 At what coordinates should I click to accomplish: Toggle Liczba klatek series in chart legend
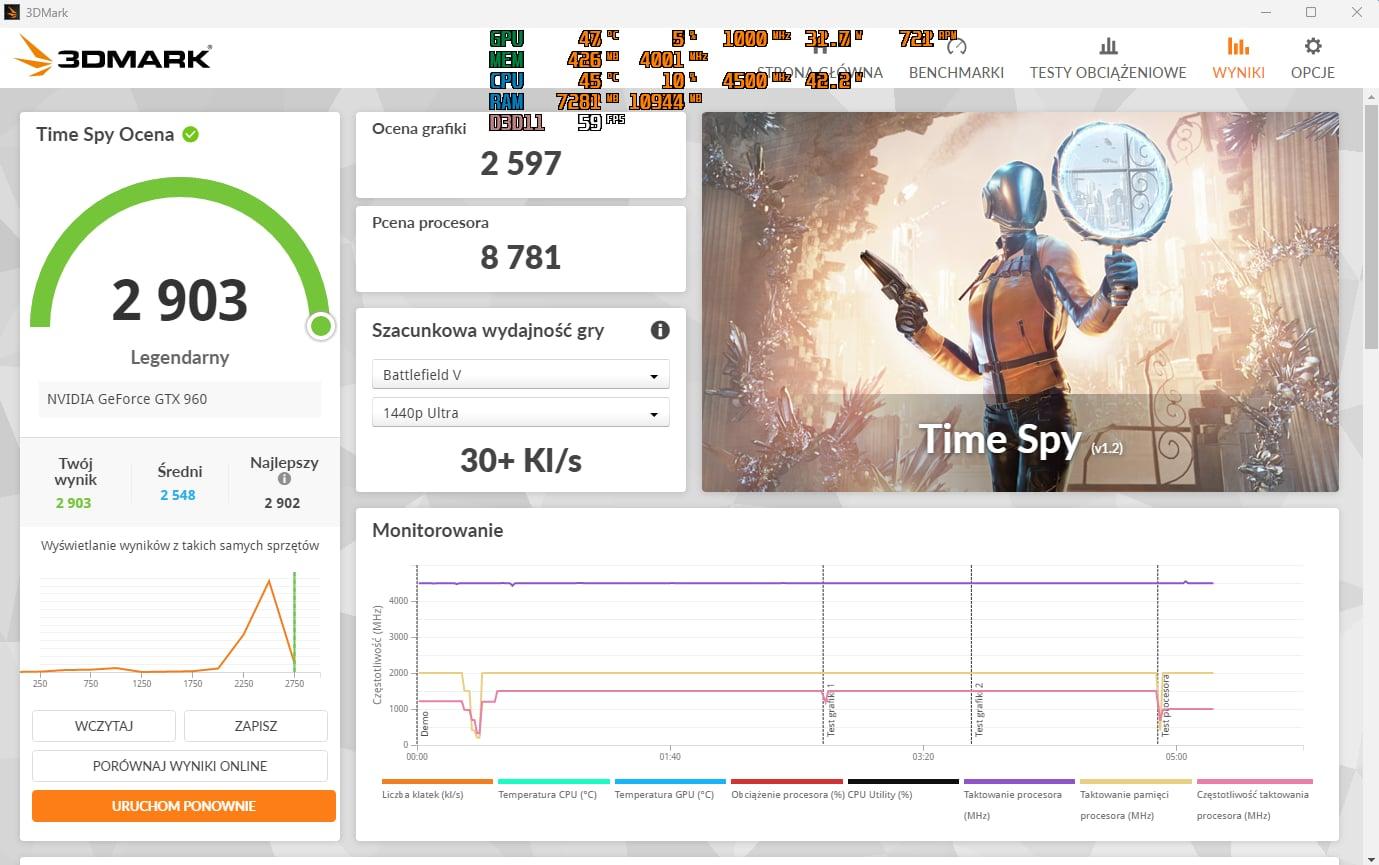point(437,794)
